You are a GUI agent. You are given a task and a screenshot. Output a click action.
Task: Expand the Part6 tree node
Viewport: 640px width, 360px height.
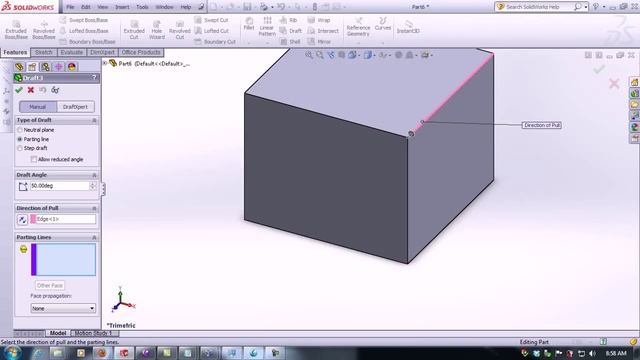105,63
